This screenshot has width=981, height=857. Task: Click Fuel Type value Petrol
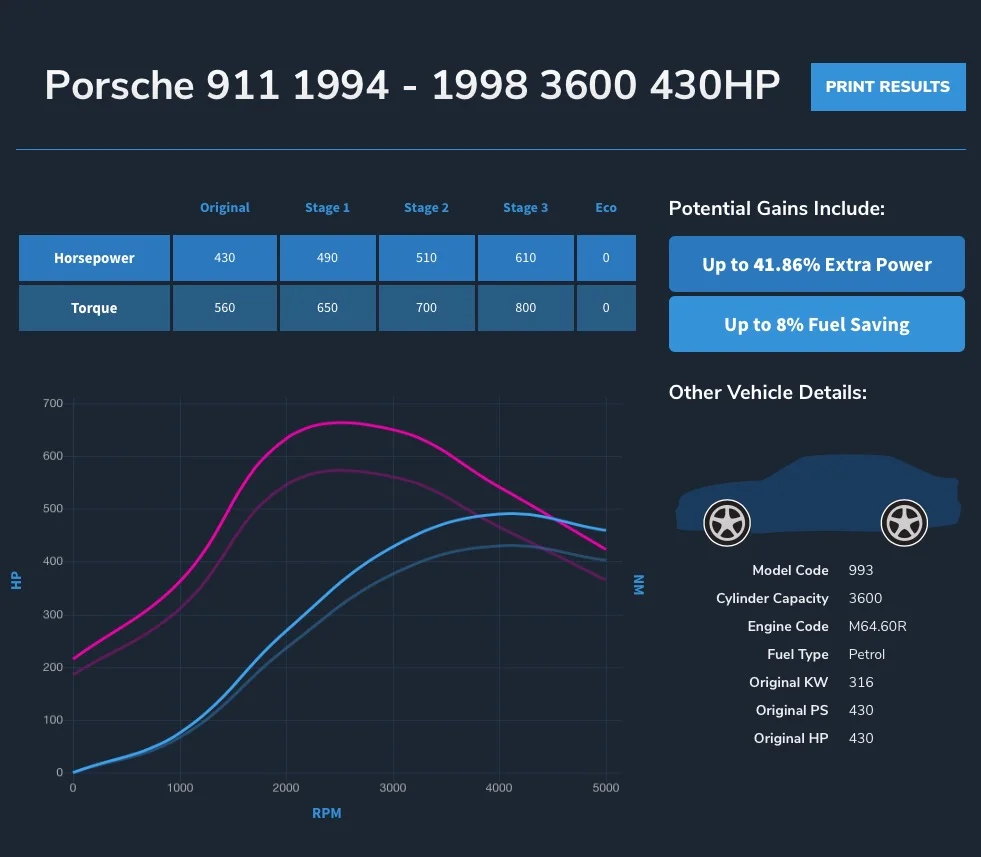(867, 654)
